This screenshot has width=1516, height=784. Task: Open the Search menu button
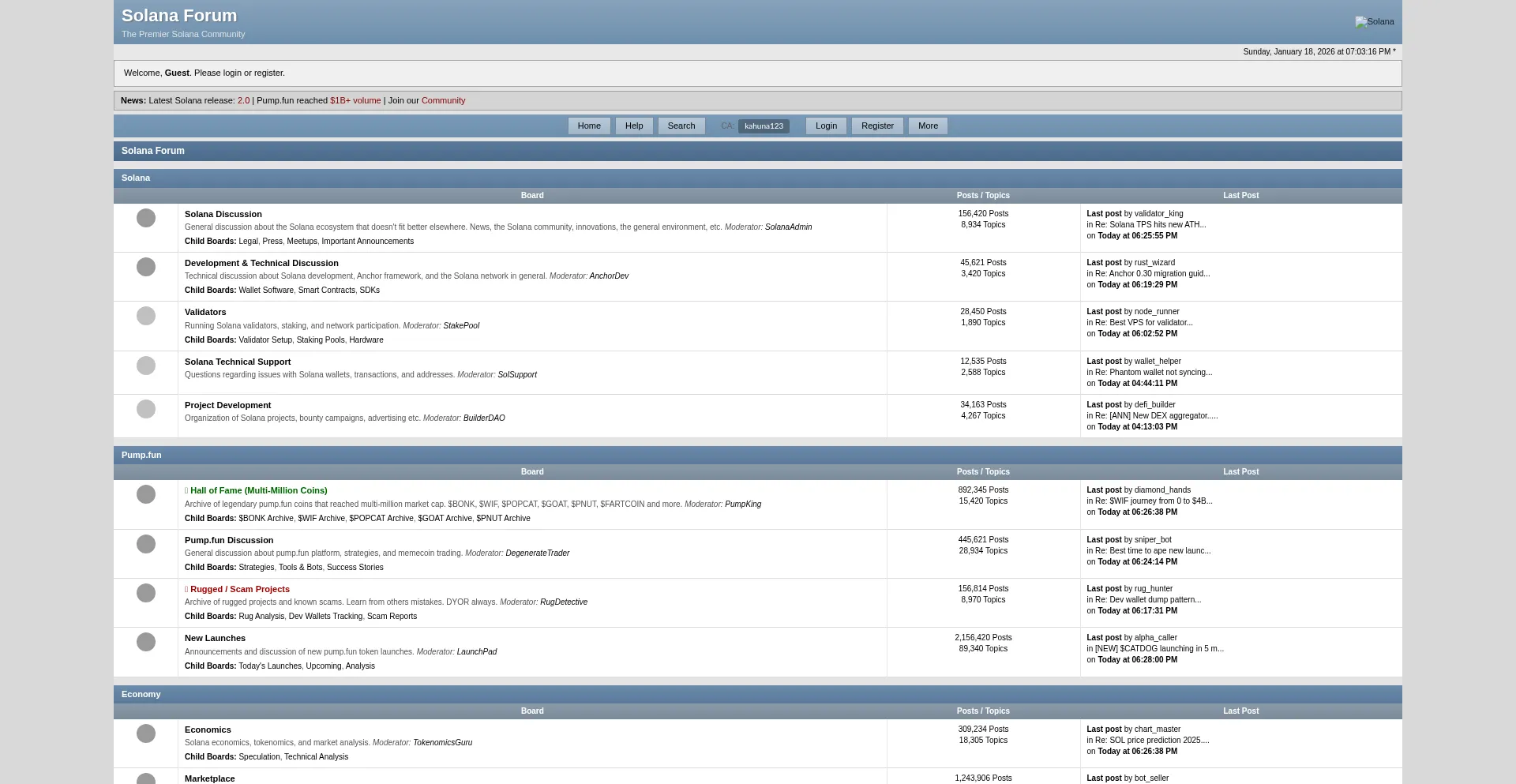coord(681,126)
